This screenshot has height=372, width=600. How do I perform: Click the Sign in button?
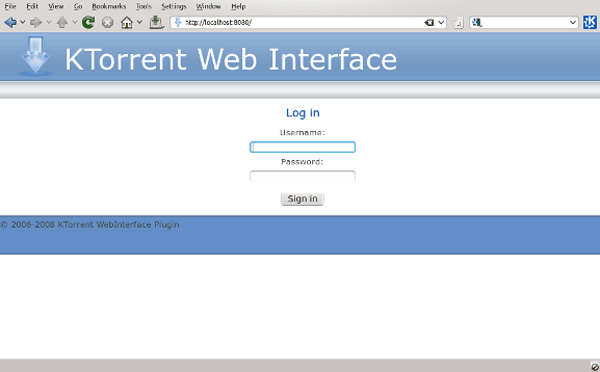click(303, 199)
